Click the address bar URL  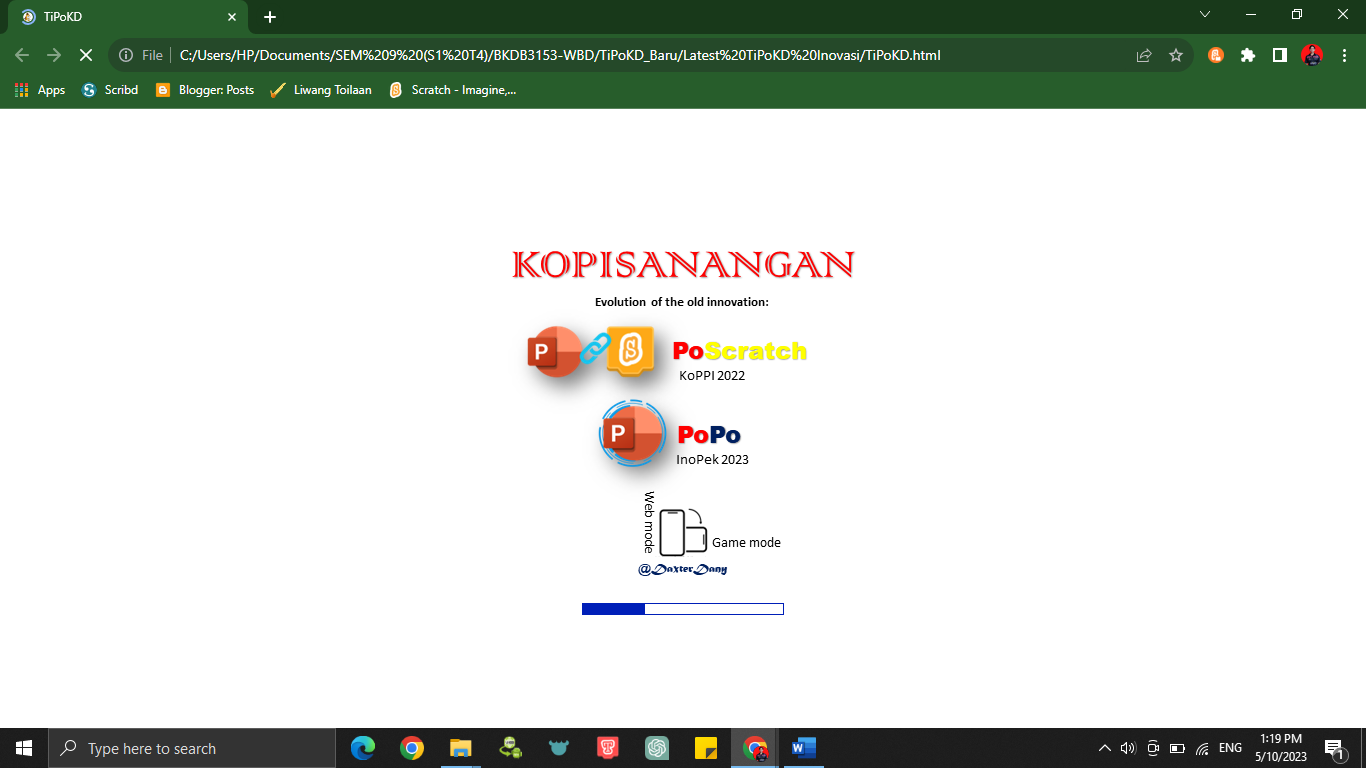[560, 56]
